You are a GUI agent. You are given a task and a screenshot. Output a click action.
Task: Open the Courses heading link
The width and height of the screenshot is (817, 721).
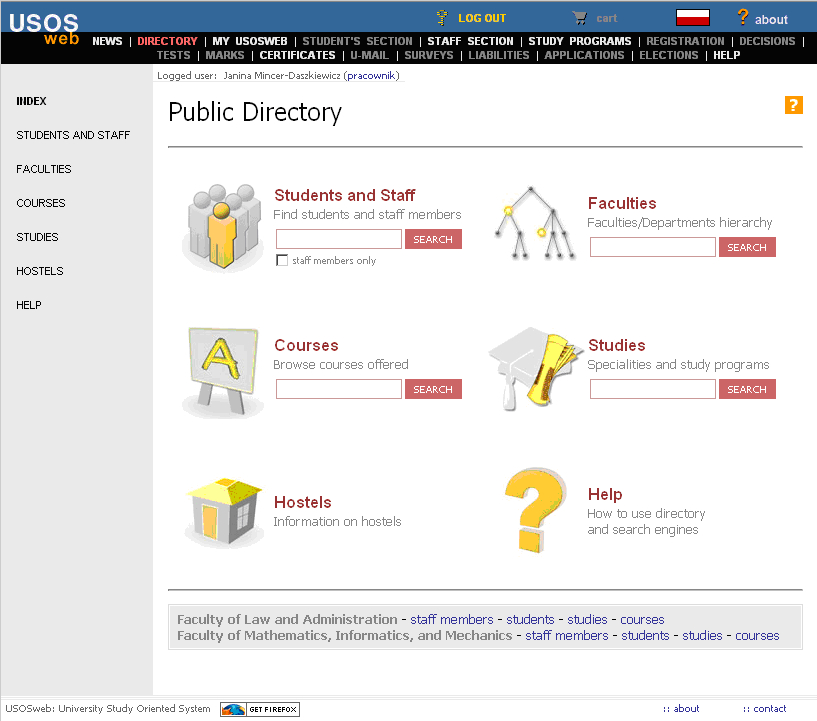coord(306,345)
